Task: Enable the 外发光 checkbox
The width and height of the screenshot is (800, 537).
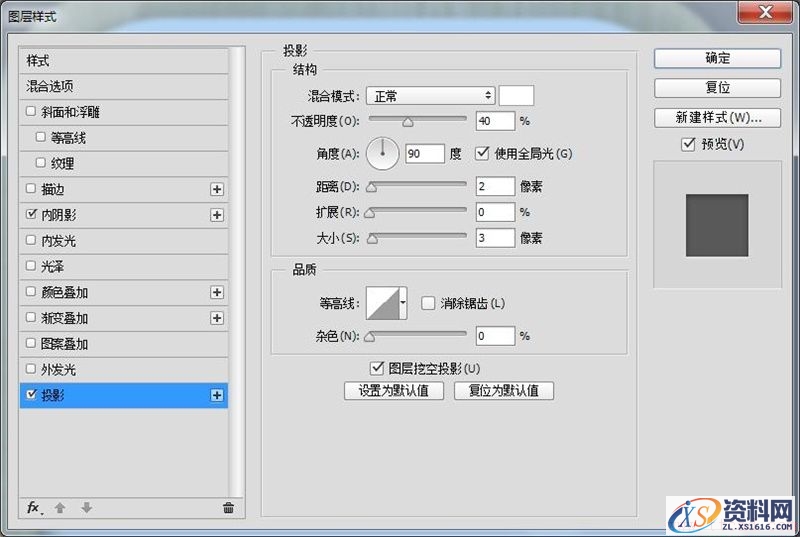Action: pos(31,368)
